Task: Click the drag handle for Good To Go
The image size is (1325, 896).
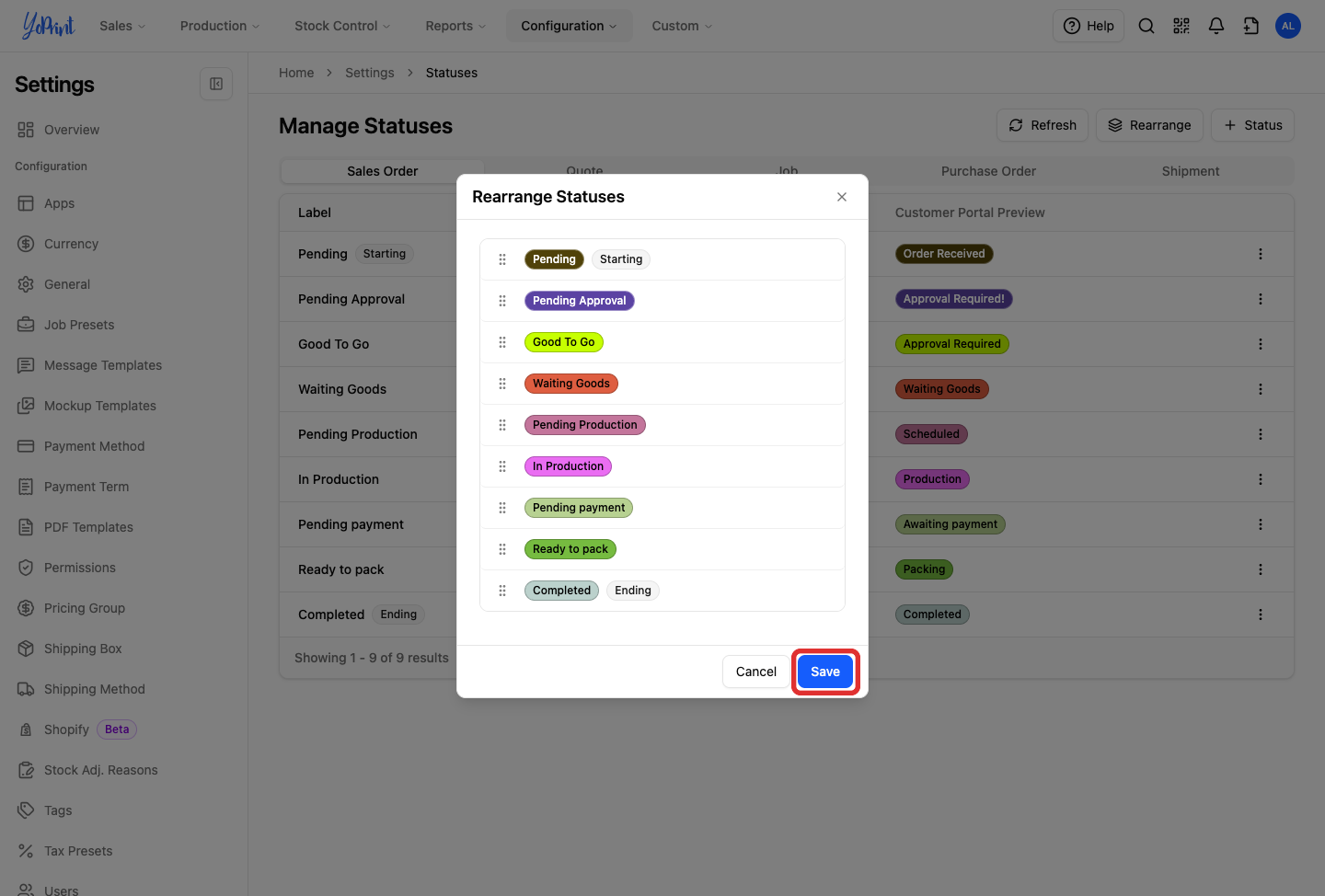Action: click(x=502, y=342)
